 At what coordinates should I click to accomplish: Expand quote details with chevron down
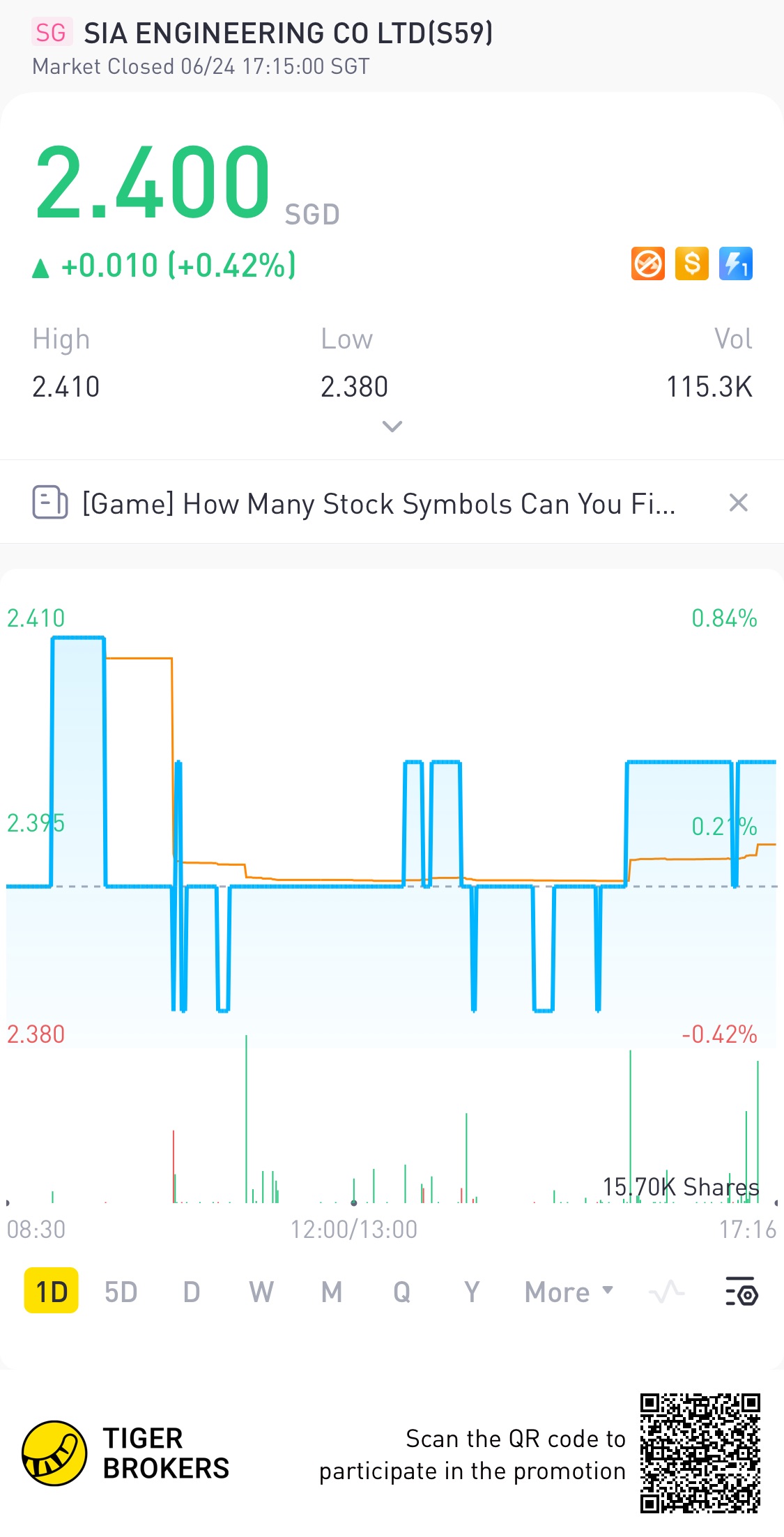click(x=392, y=426)
